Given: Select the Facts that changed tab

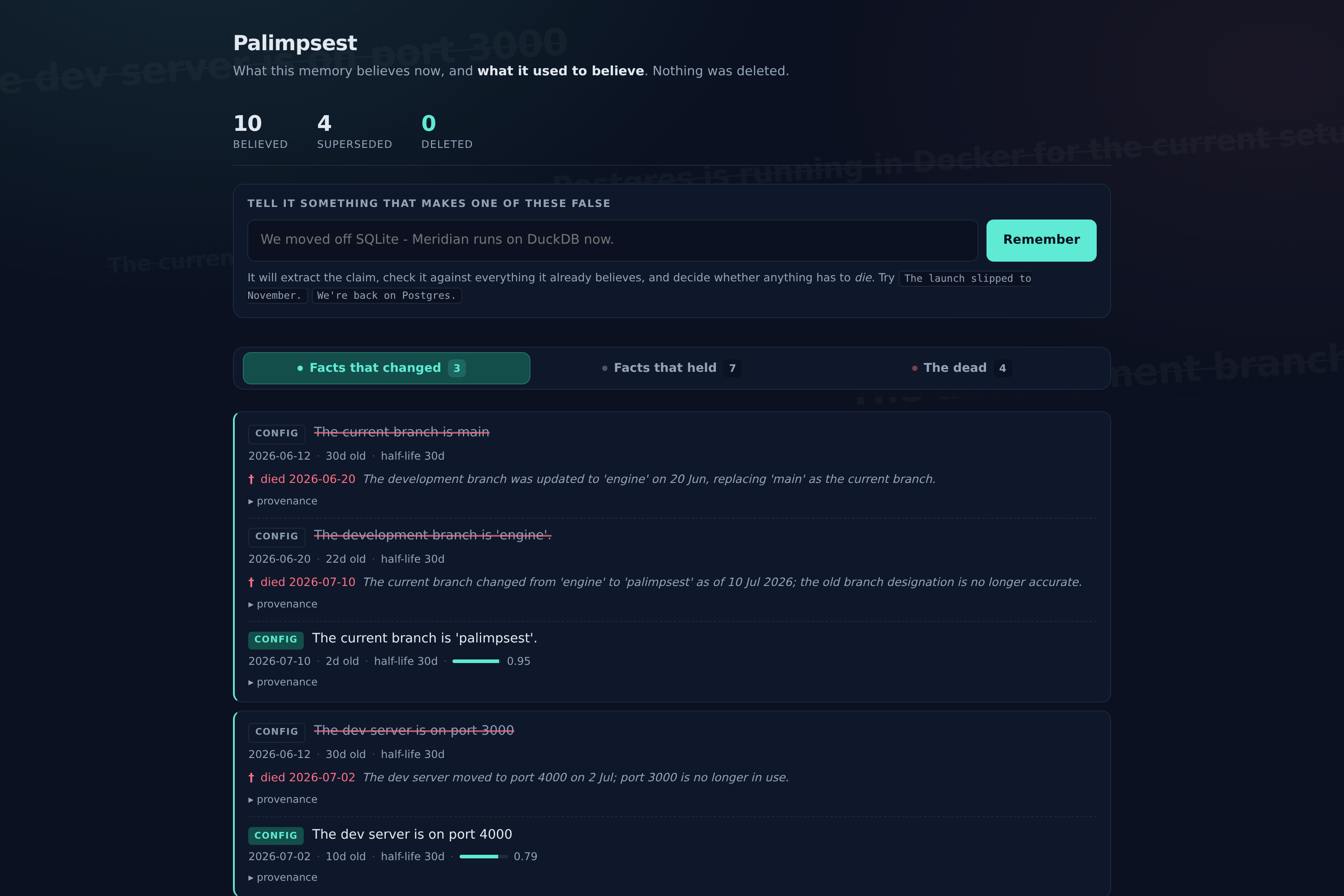Looking at the screenshot, I should (x=386, y=368).
